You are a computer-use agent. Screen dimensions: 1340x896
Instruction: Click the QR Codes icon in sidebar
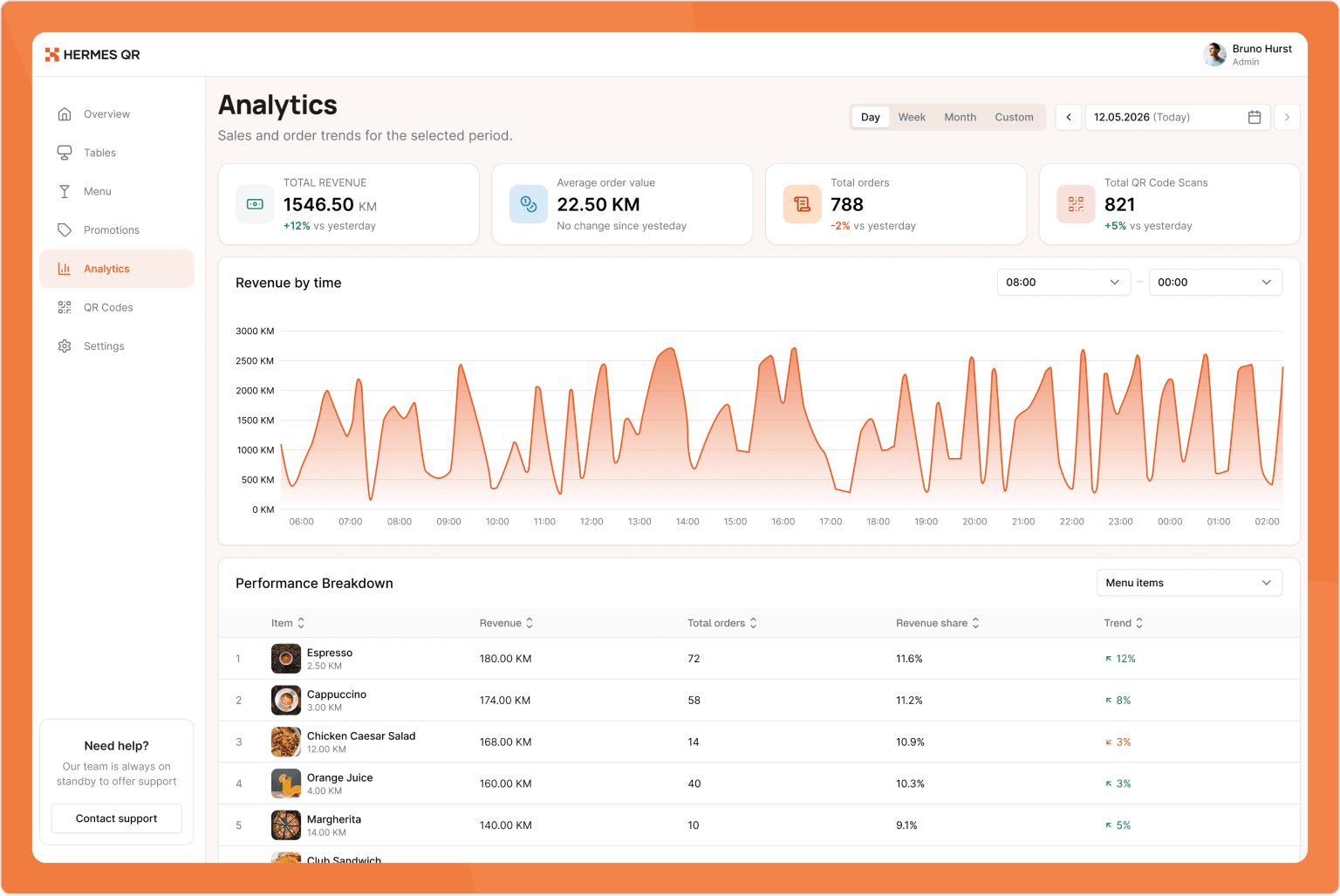coord(65,307)
